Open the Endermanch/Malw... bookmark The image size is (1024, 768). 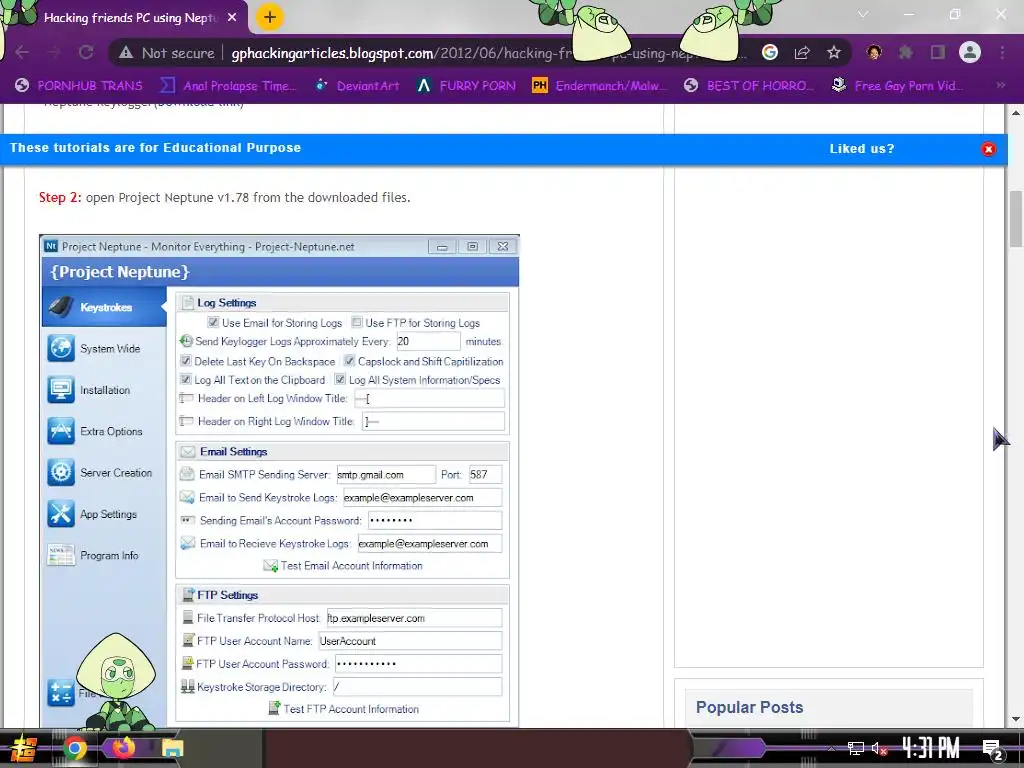click(x=599, y=86)
